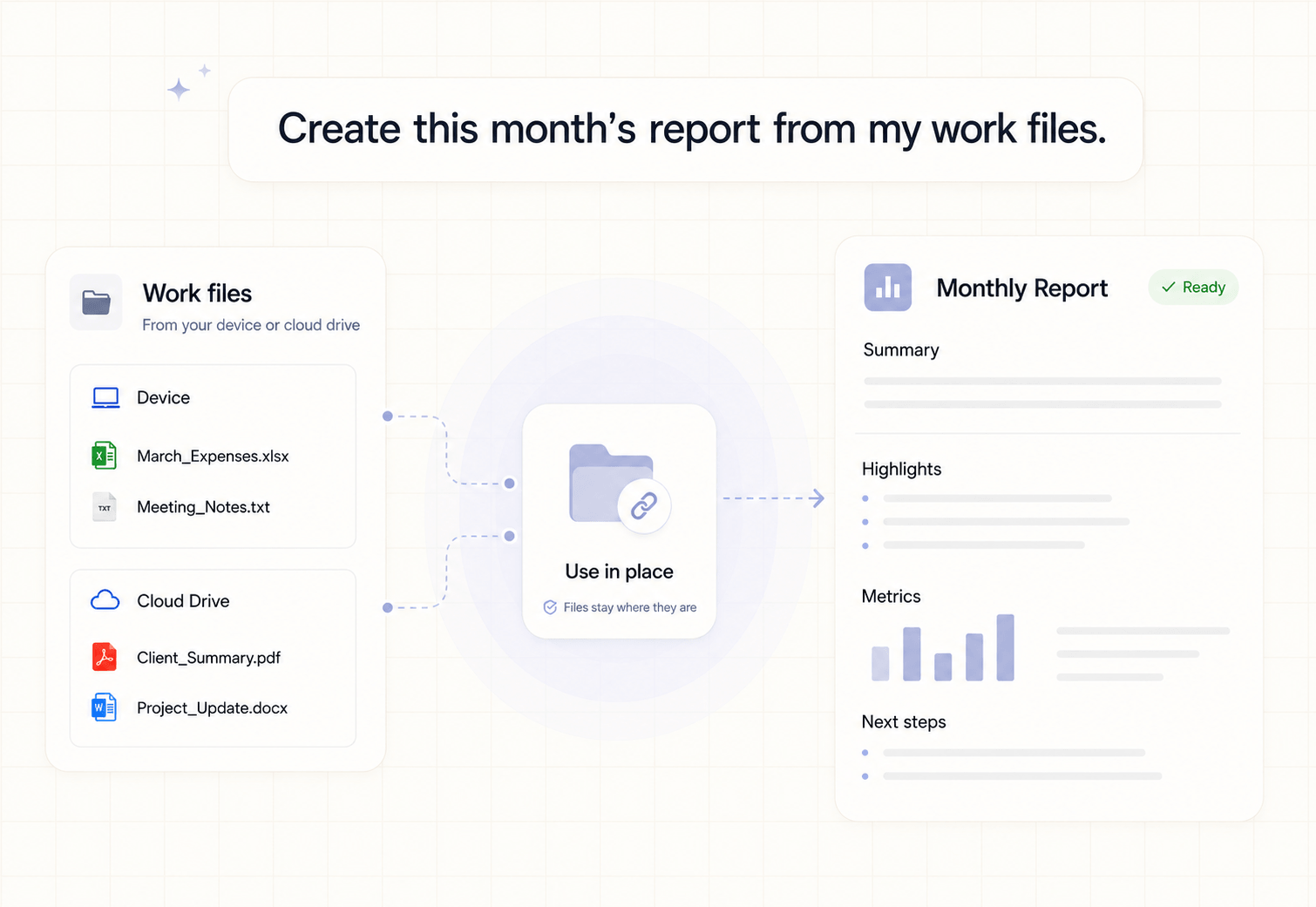Click the shield check icon beside Files stay

pos(550,607)
